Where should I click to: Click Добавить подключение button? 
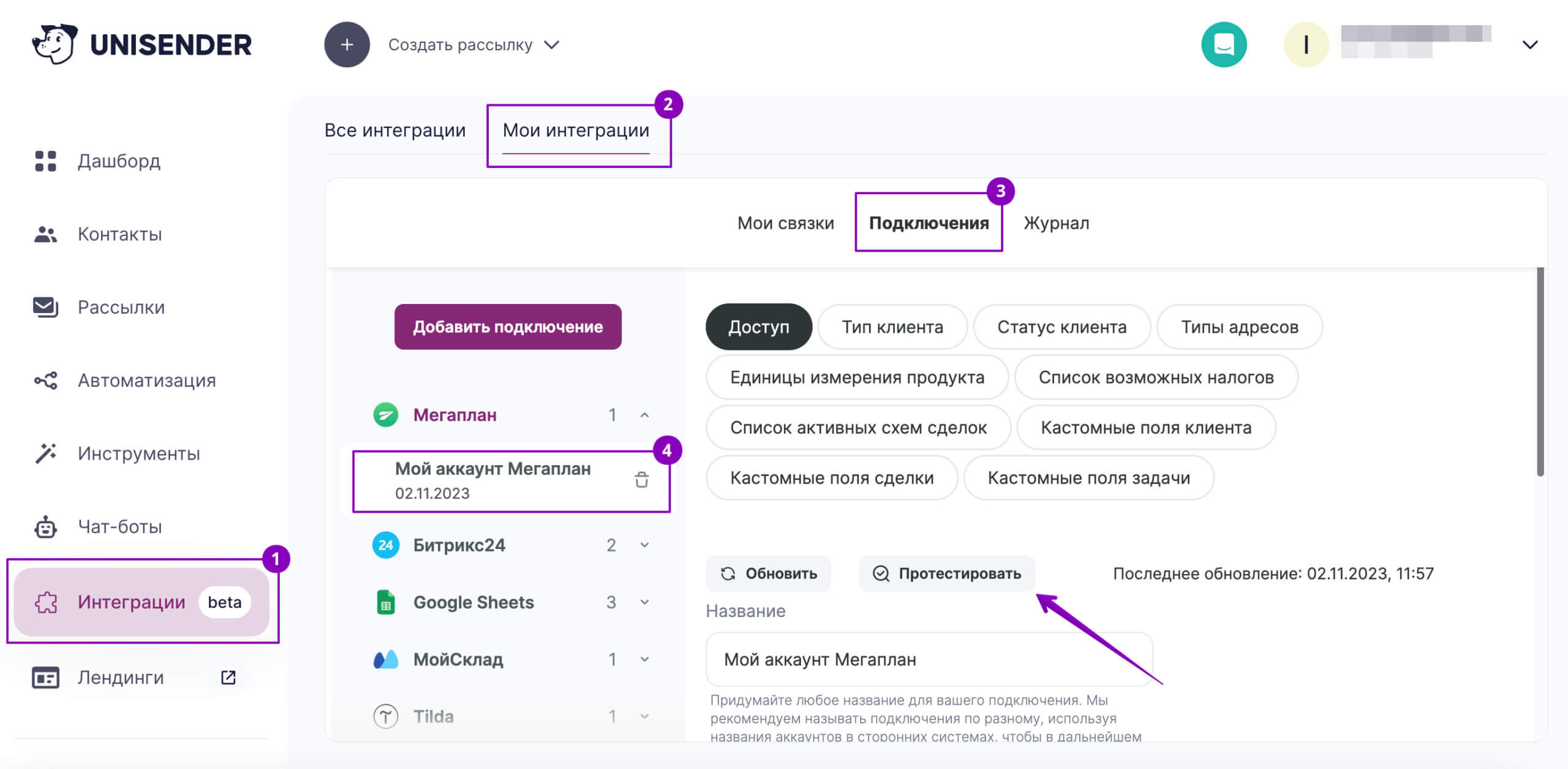(x=508, y=327)
